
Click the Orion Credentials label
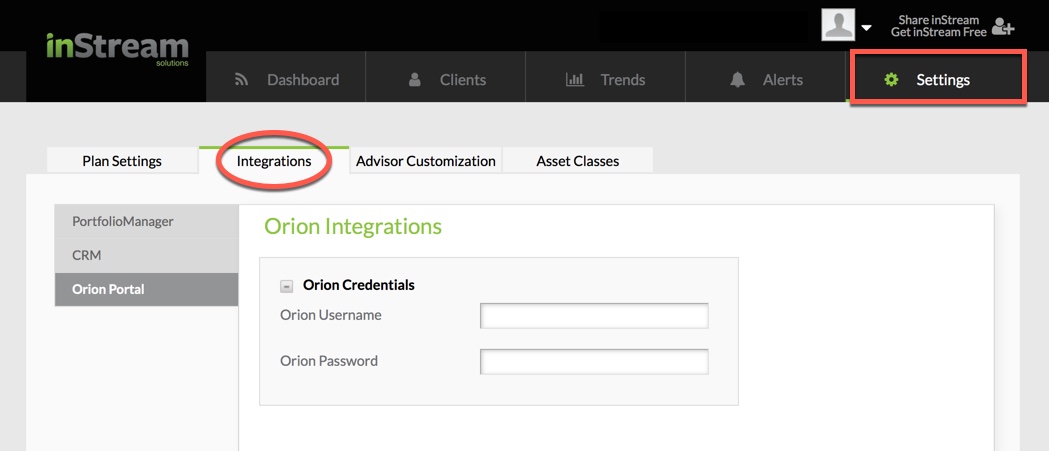click(x=359, y=285)
